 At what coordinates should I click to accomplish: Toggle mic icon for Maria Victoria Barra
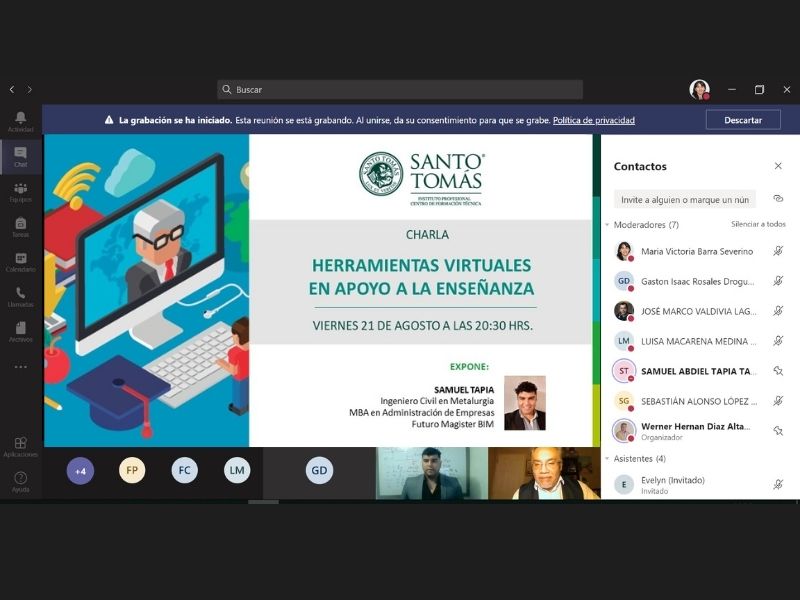click(778, 251)
